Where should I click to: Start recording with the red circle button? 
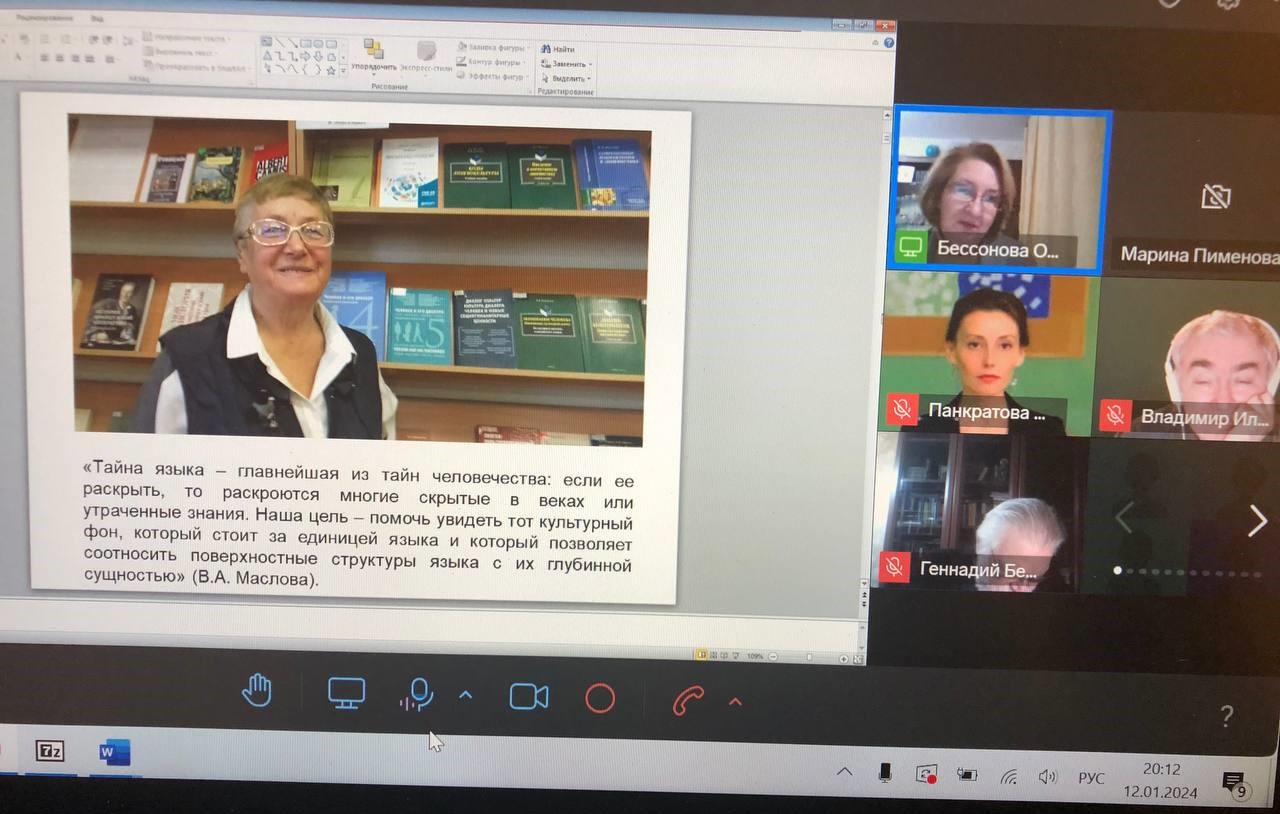[x=600, y=698]
